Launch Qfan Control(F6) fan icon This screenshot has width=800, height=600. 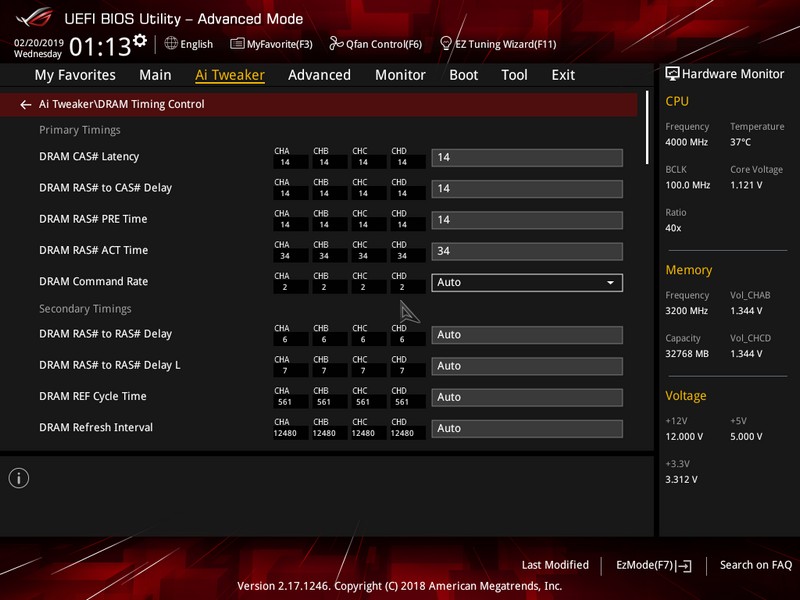click(x=336, y=44)
